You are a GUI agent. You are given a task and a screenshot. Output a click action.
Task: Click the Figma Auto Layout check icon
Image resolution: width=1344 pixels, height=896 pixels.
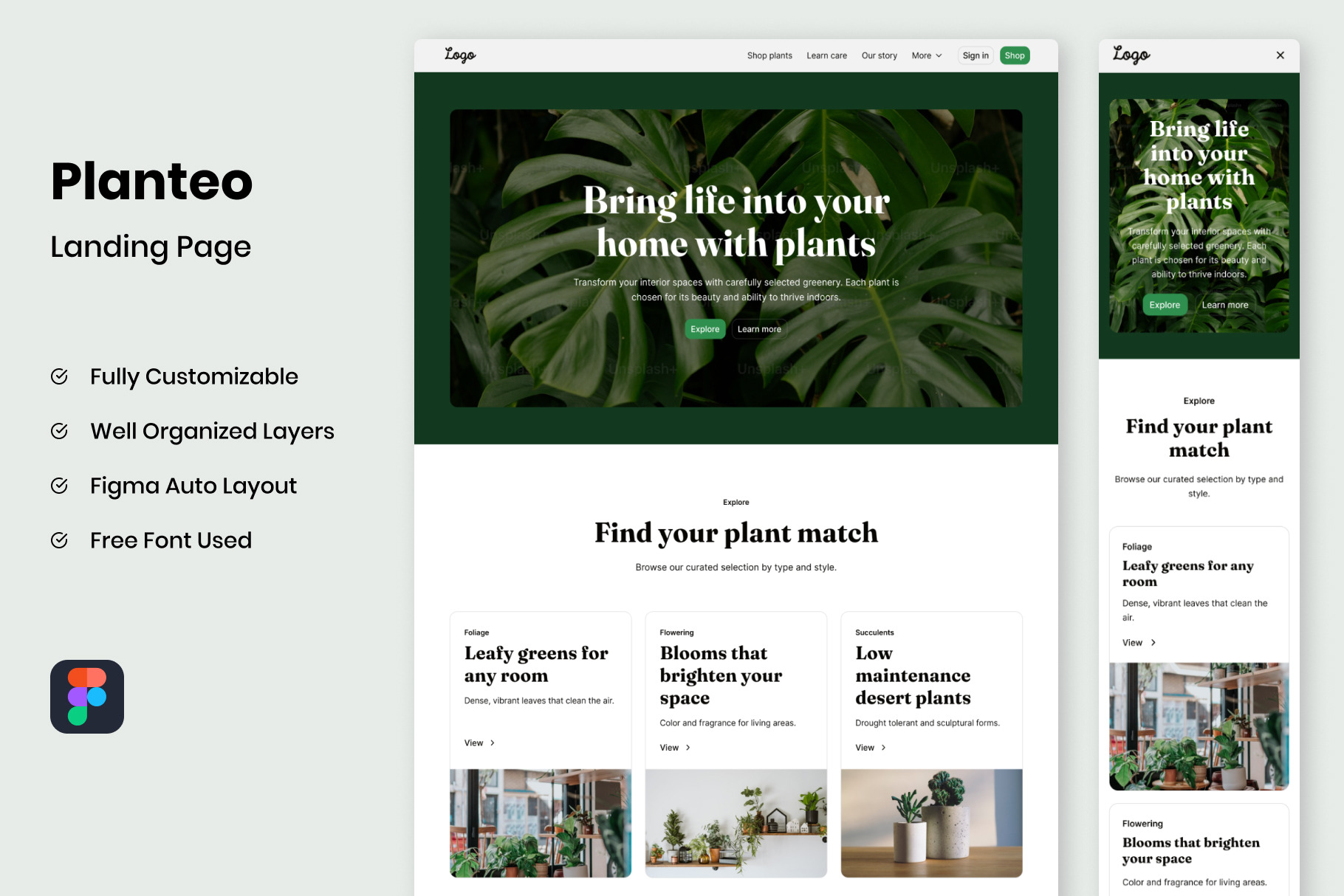(x=60, y=486)
